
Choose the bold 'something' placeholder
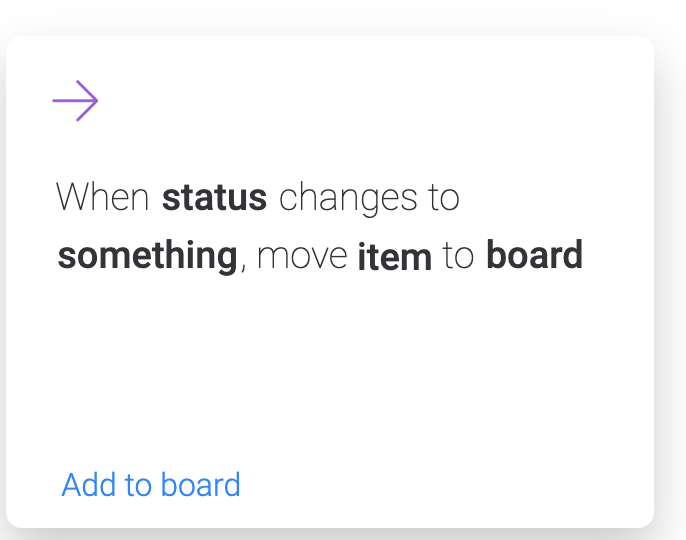147,257
